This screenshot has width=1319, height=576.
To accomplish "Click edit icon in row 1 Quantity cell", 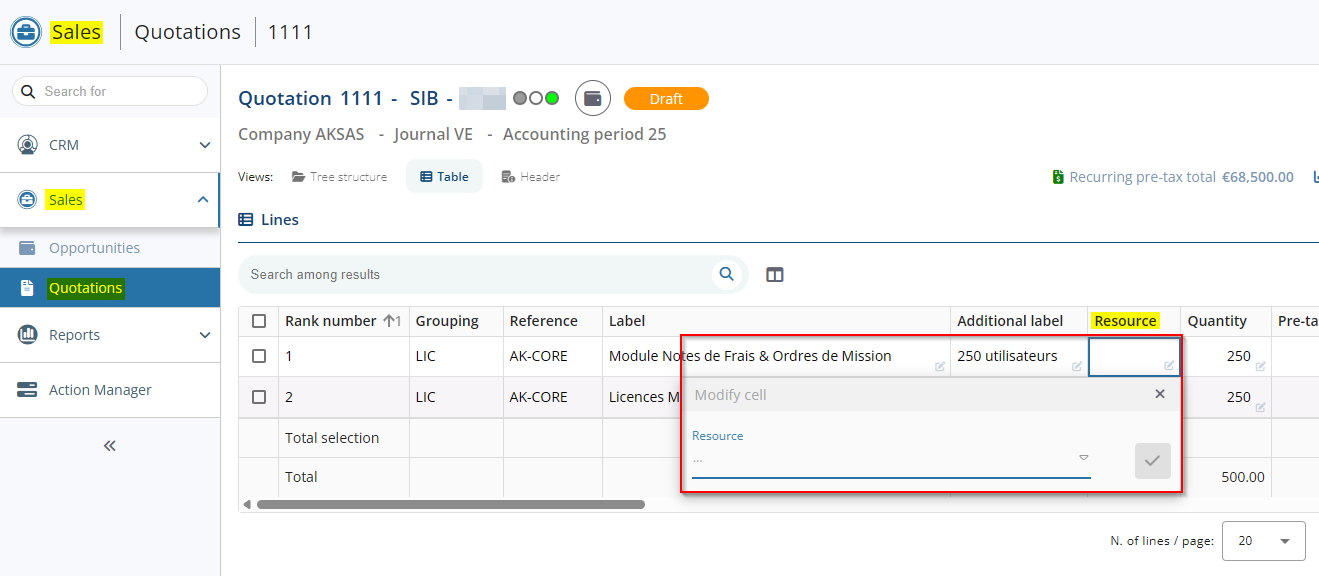I will point(1260,367).
